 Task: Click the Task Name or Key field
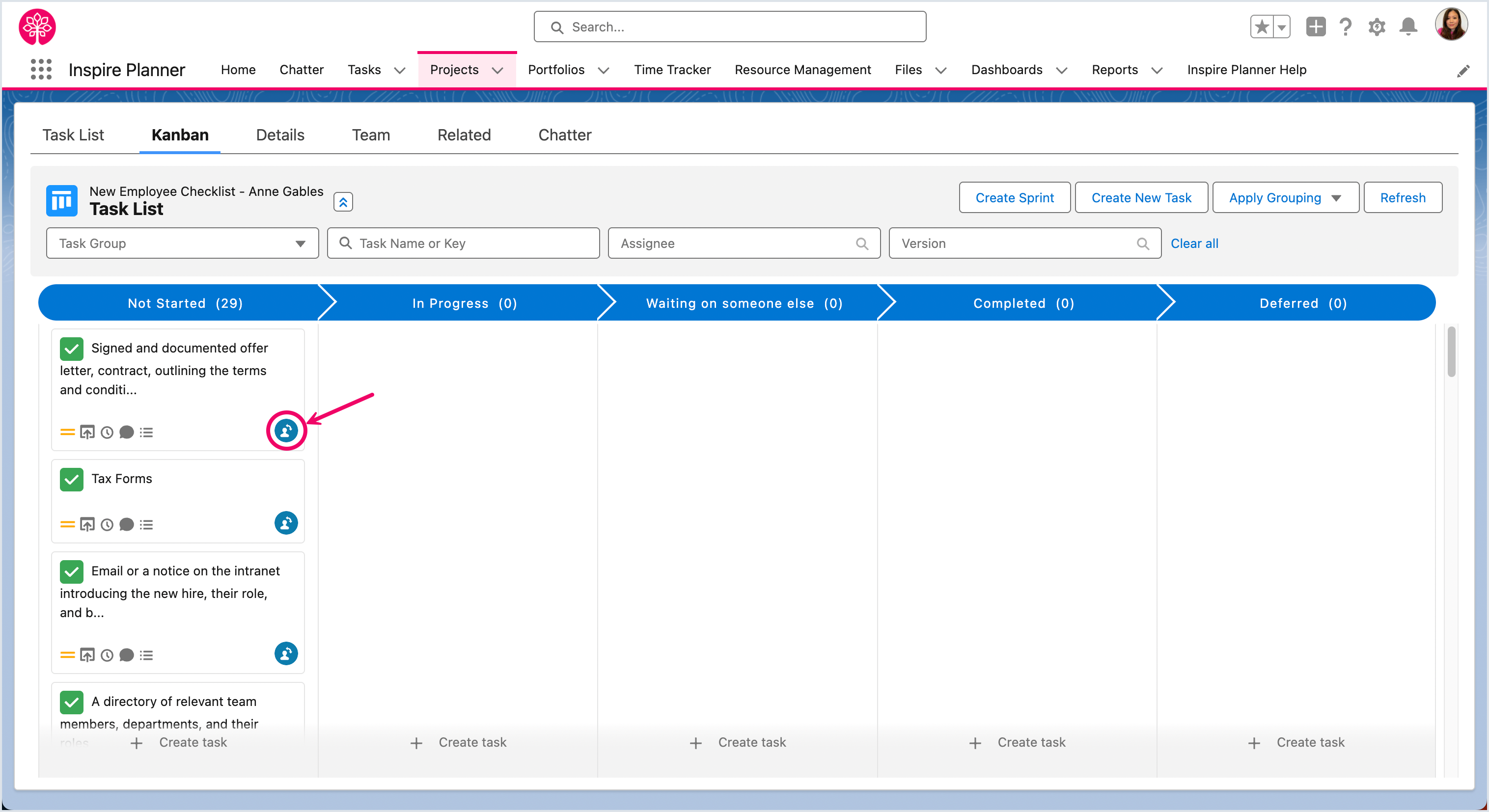coord(464,244)
